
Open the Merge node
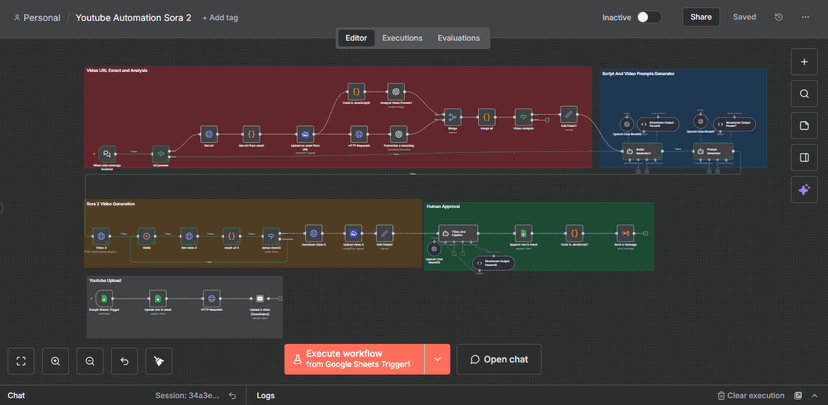pos(453,117)
